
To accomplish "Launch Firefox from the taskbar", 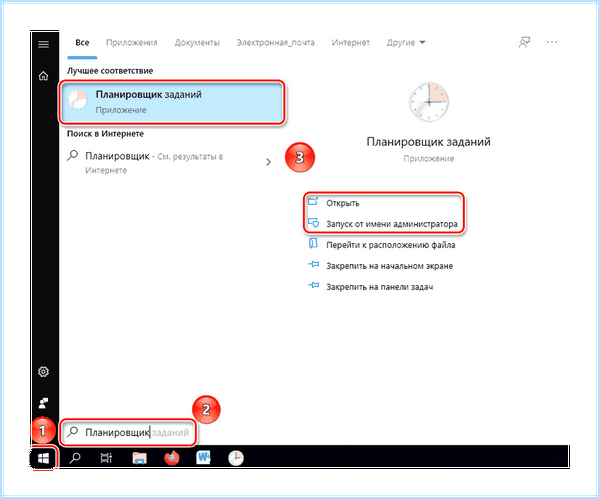I will (x=172, y=458).
